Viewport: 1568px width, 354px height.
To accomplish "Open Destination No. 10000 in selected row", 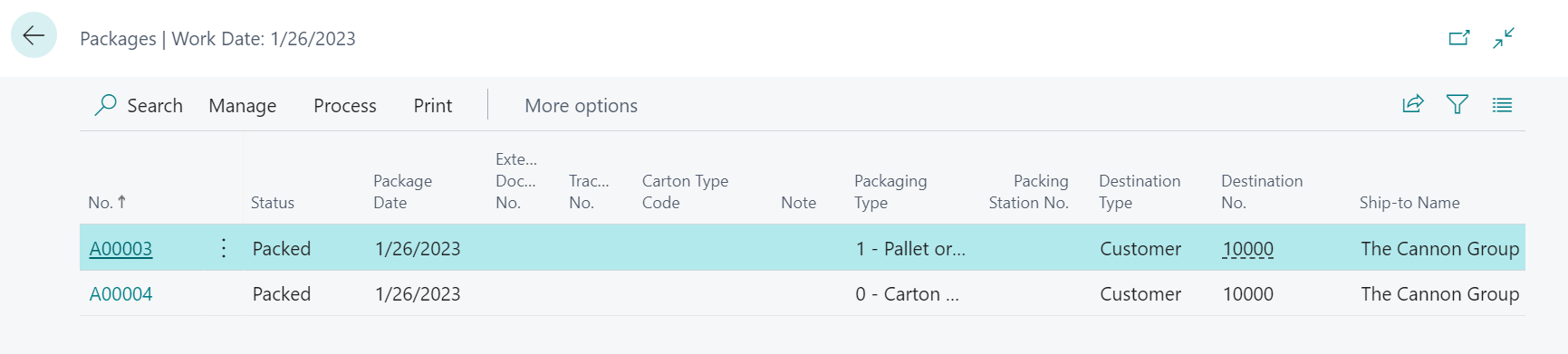I will (x=1247, y=249).
